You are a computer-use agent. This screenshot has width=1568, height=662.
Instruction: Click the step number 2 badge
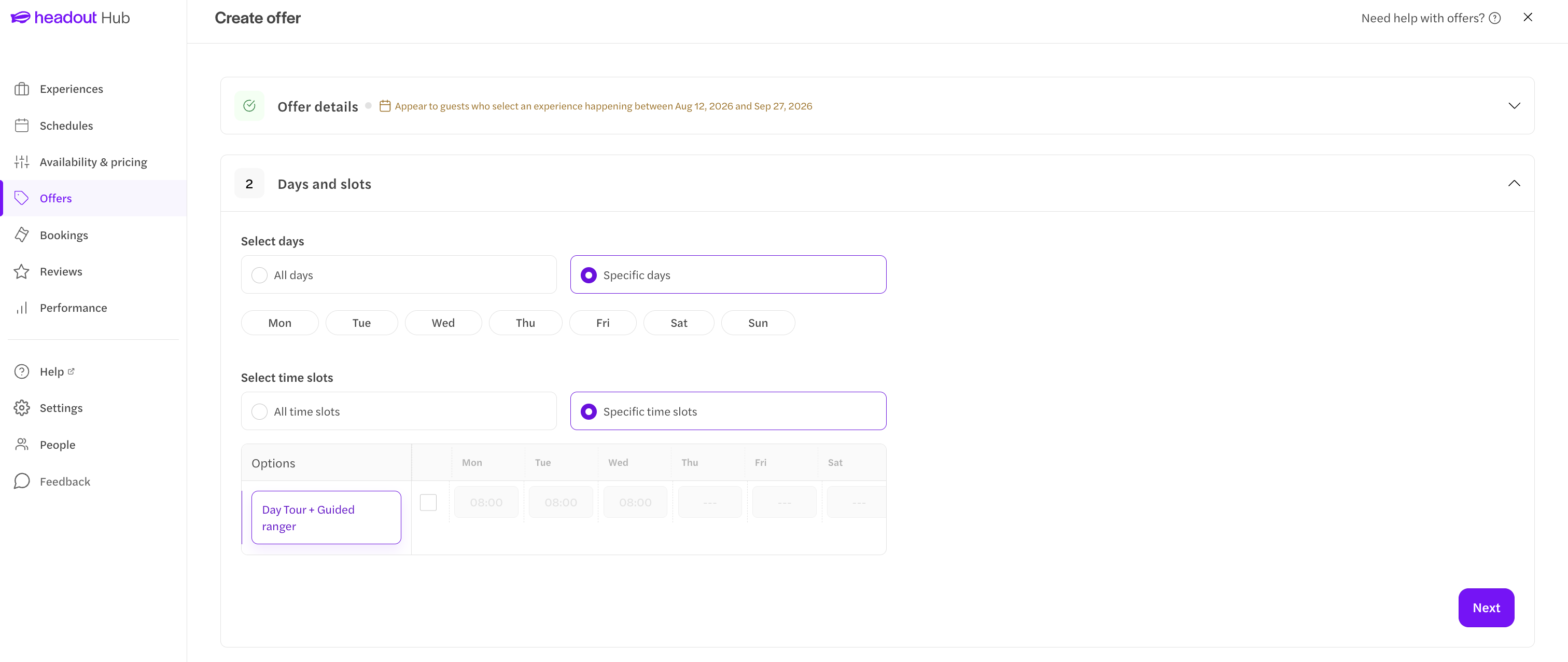click(249, 183)
